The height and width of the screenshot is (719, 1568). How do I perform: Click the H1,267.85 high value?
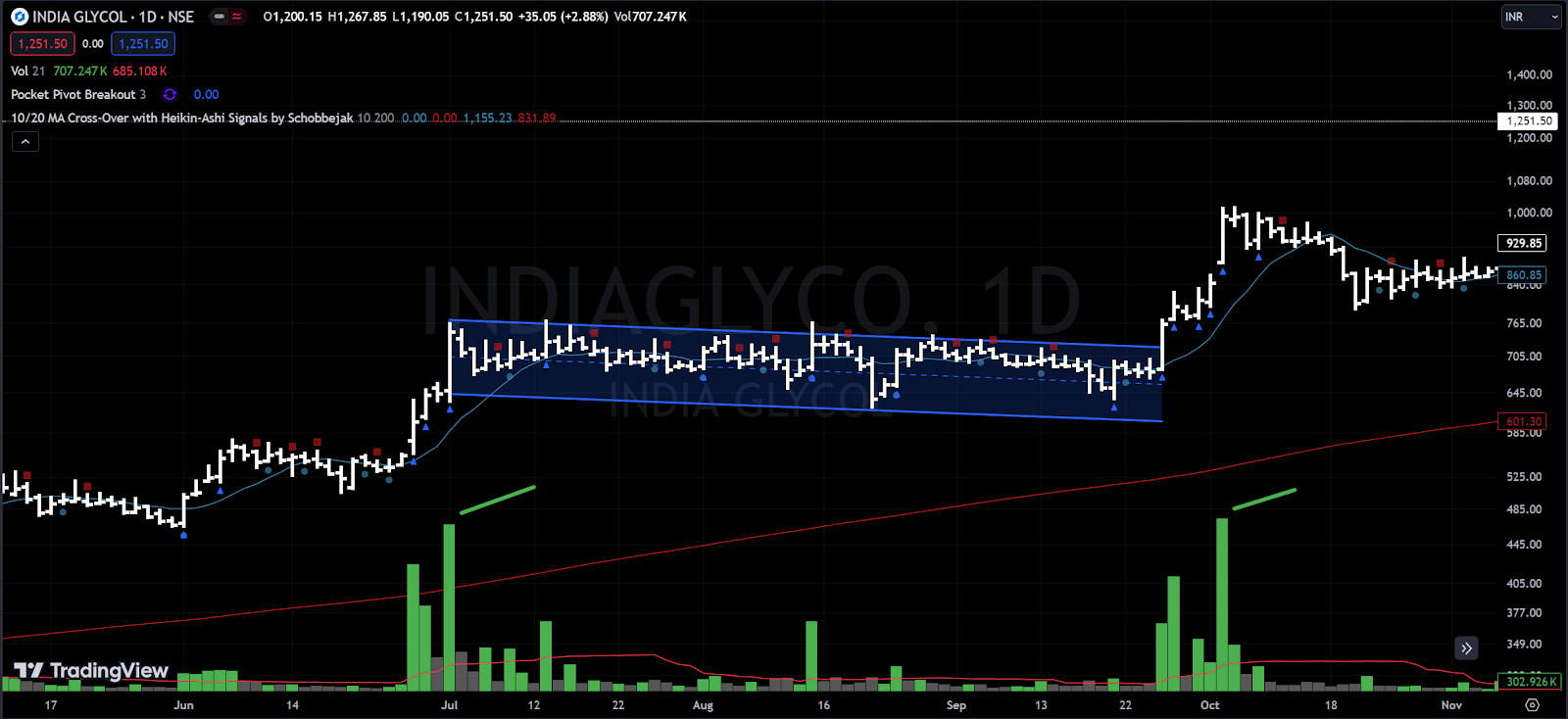pos(357,17)
